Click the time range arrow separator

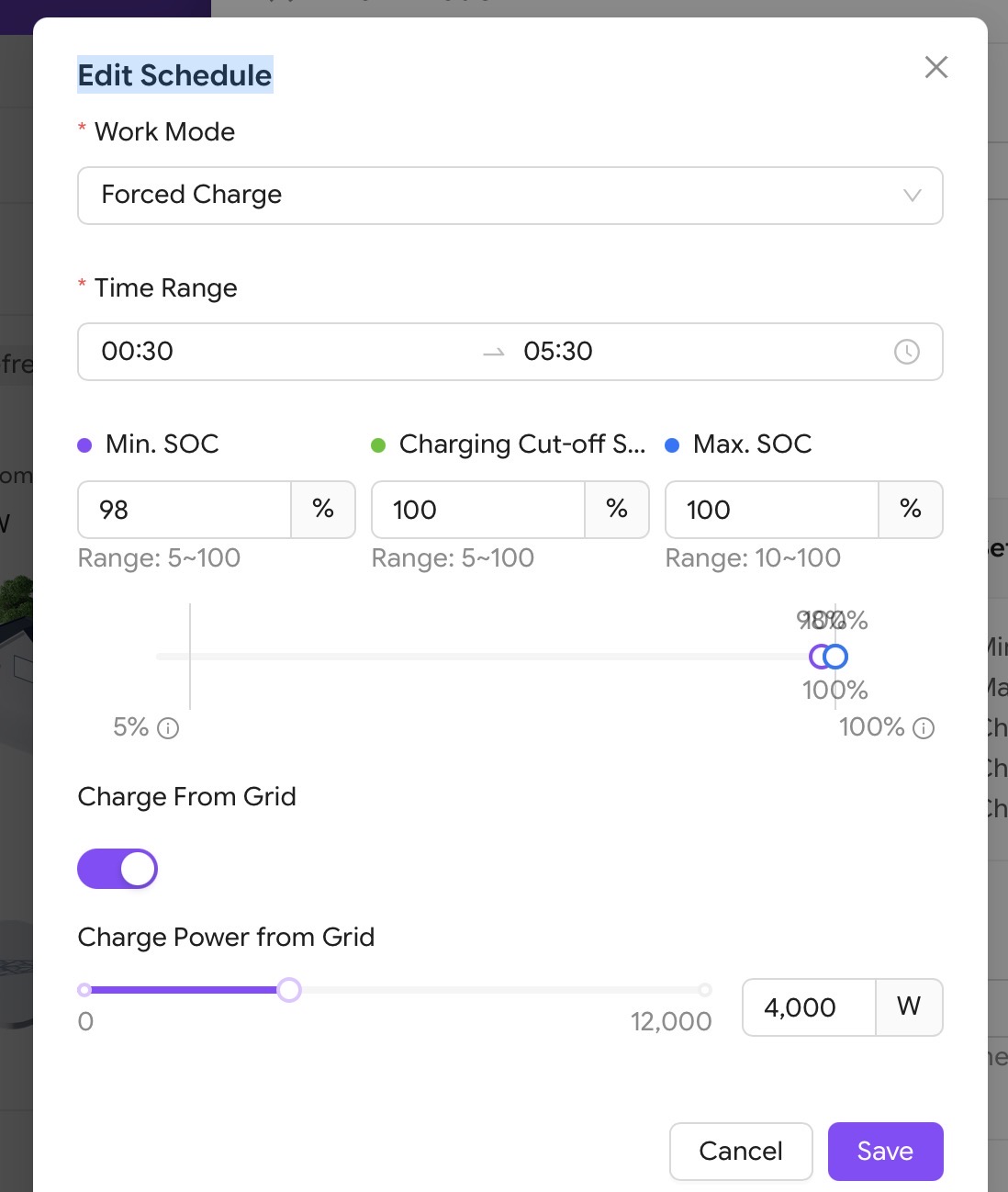(x=494, y=353)
